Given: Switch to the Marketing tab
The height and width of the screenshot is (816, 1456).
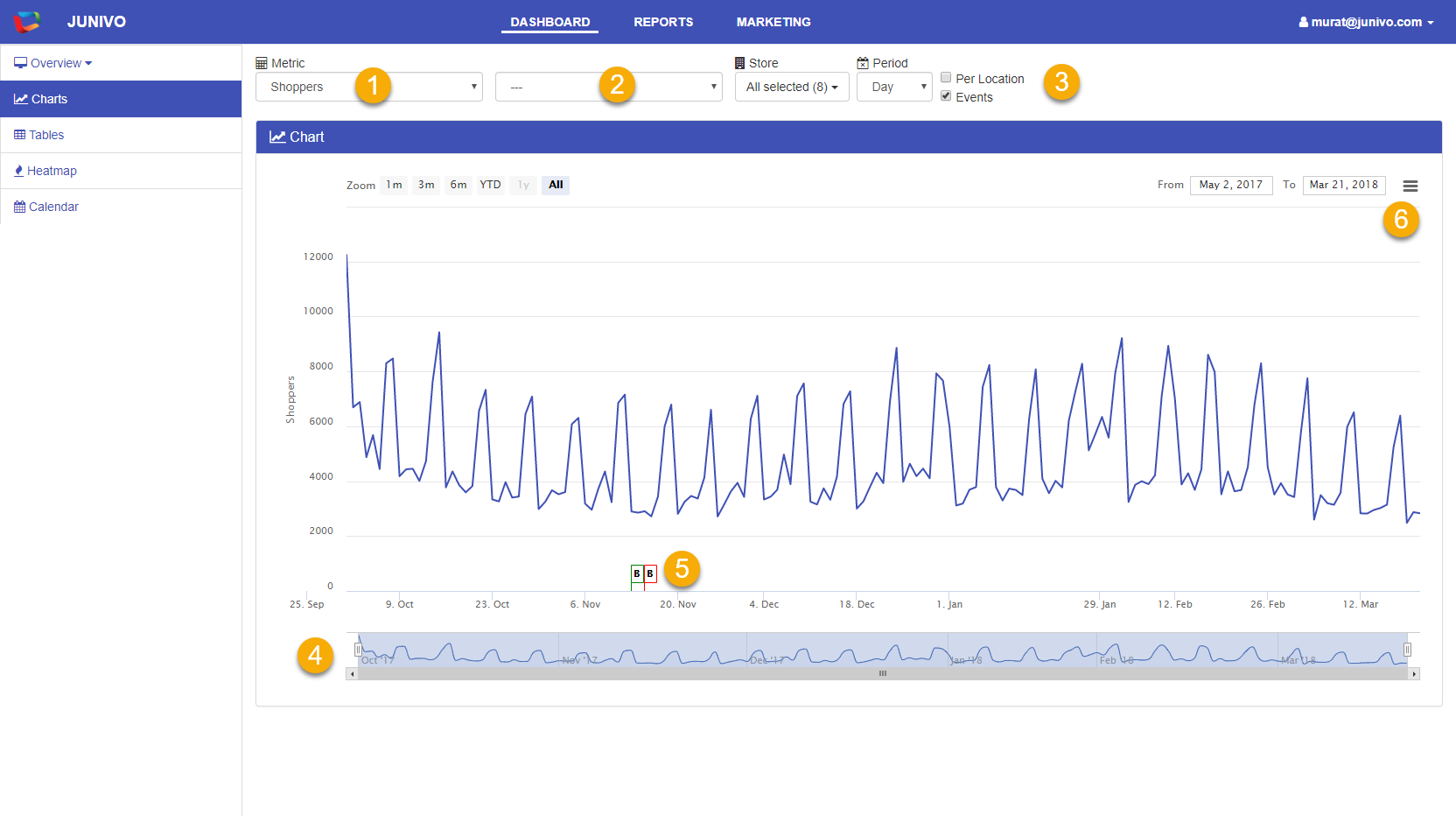Looking at the screenshot, I should coord(773,22).
